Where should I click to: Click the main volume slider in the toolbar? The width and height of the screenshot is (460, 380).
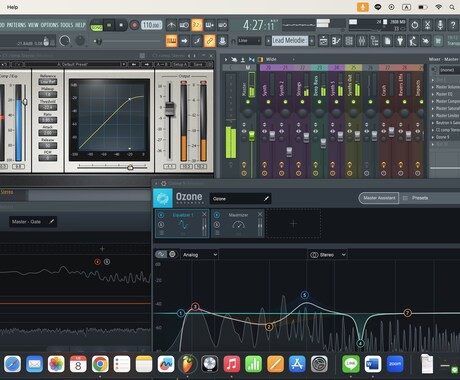coord(128,41)
